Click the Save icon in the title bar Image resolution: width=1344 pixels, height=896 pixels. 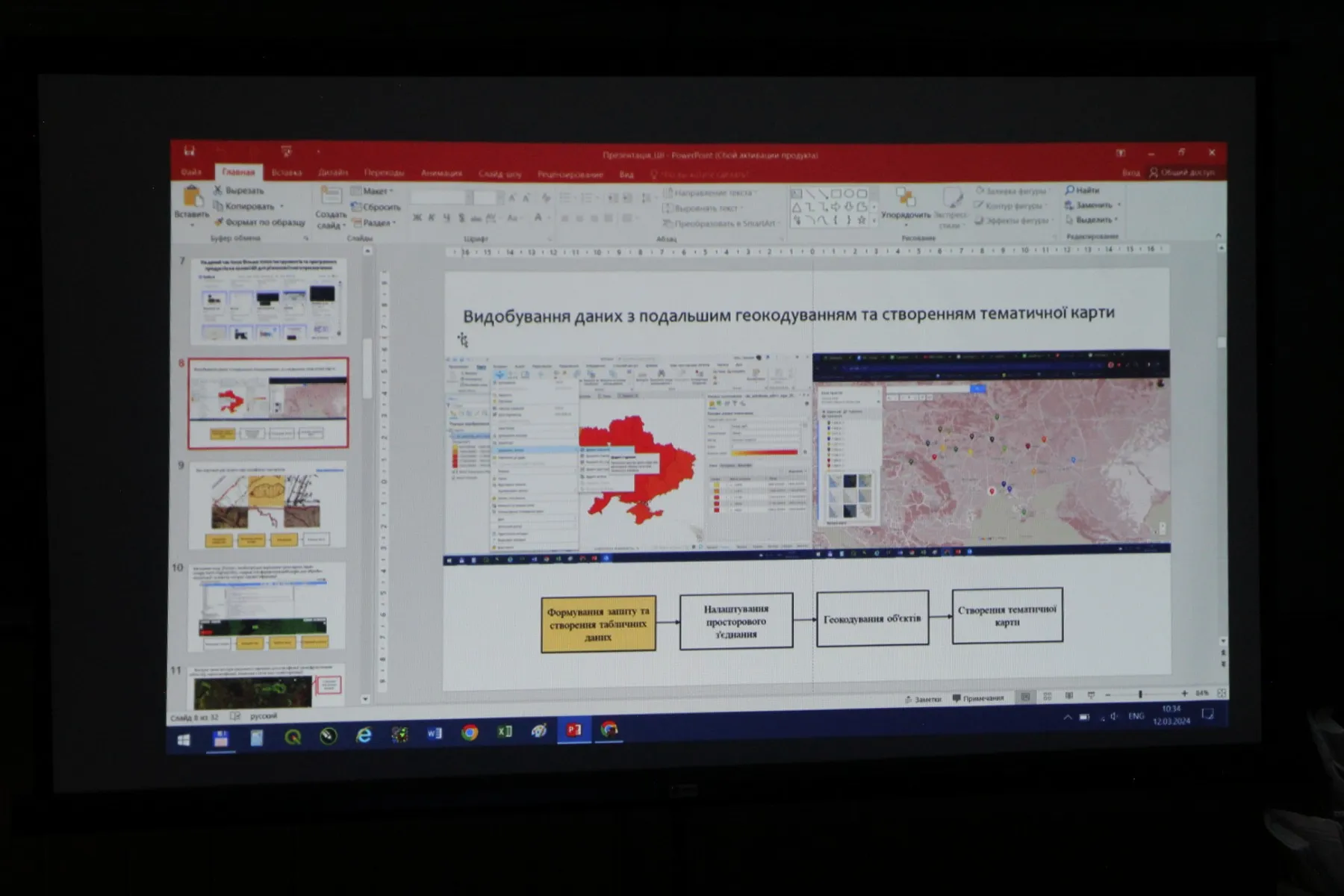pyautogui.click(x=190, y=152)
